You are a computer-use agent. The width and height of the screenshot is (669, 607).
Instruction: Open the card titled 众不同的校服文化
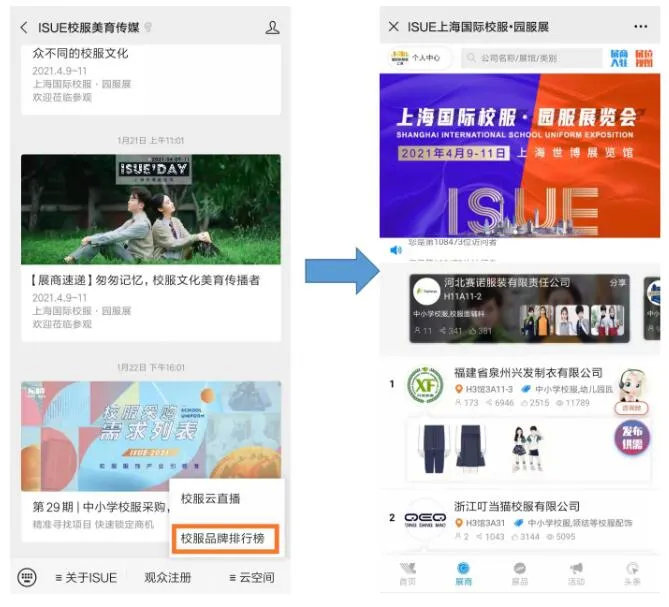pos(151,79)
